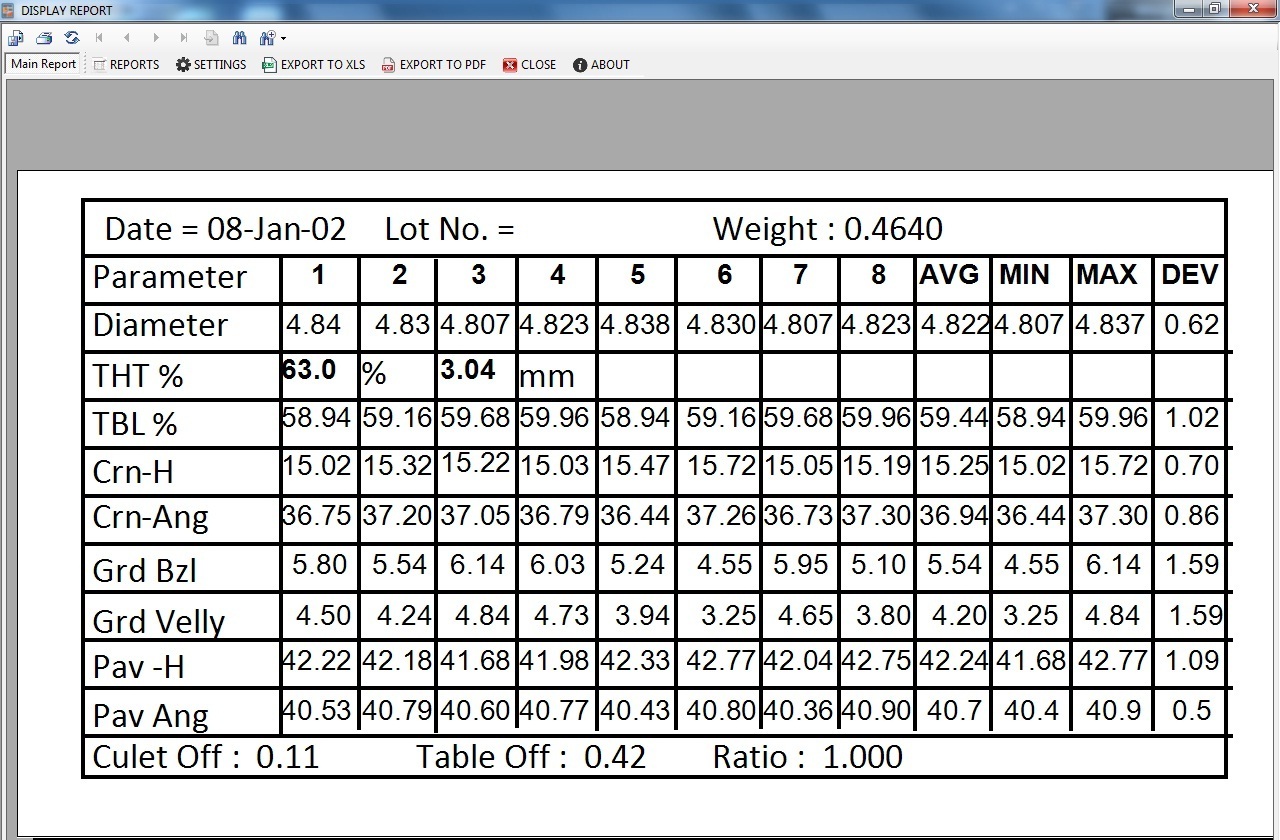This screenshot has height=840, width=1280.
Task: Click the Crn-H row label
Action: [x=133, y=471]
